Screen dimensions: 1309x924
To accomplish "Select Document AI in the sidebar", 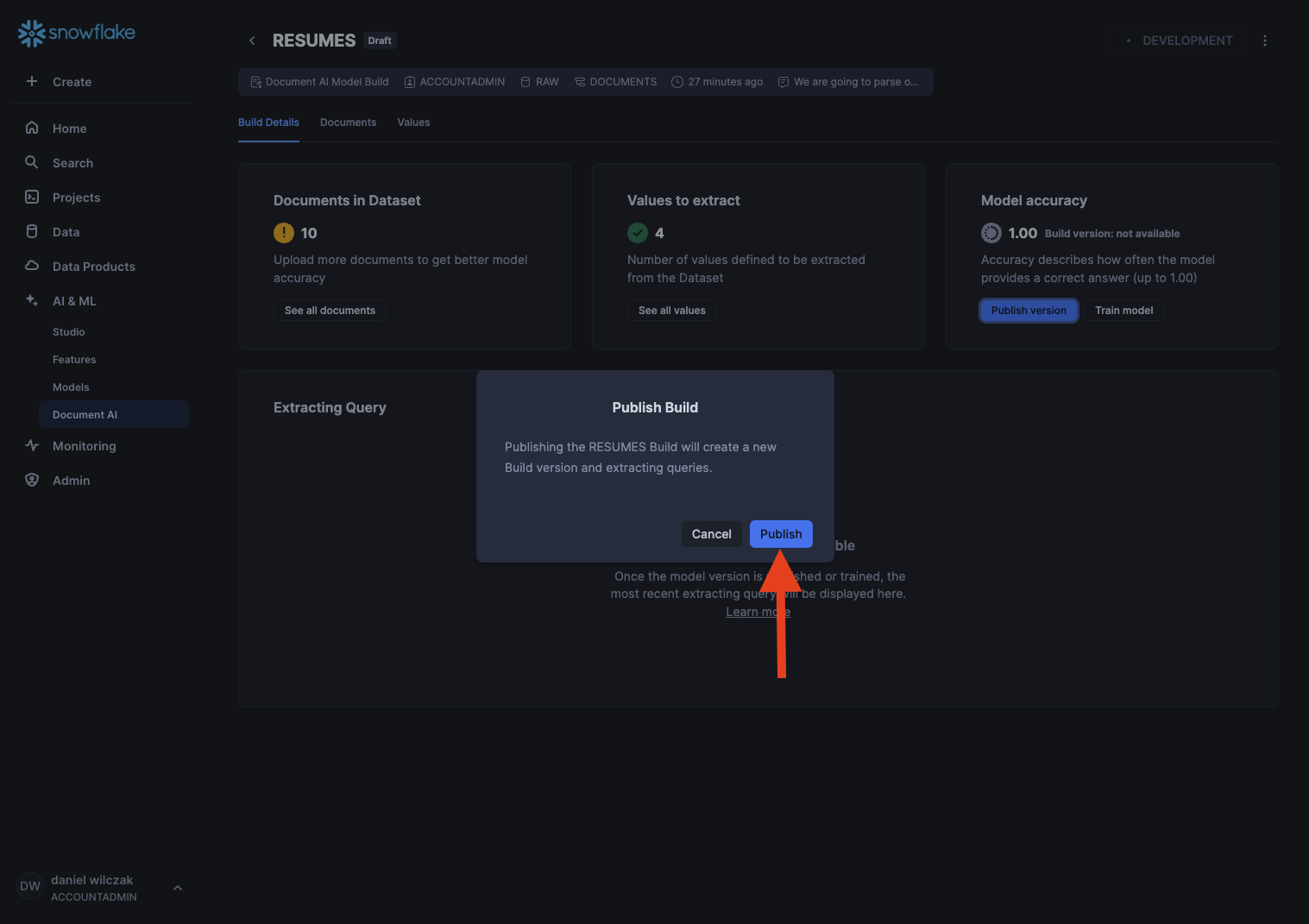I will pos(85,415).
